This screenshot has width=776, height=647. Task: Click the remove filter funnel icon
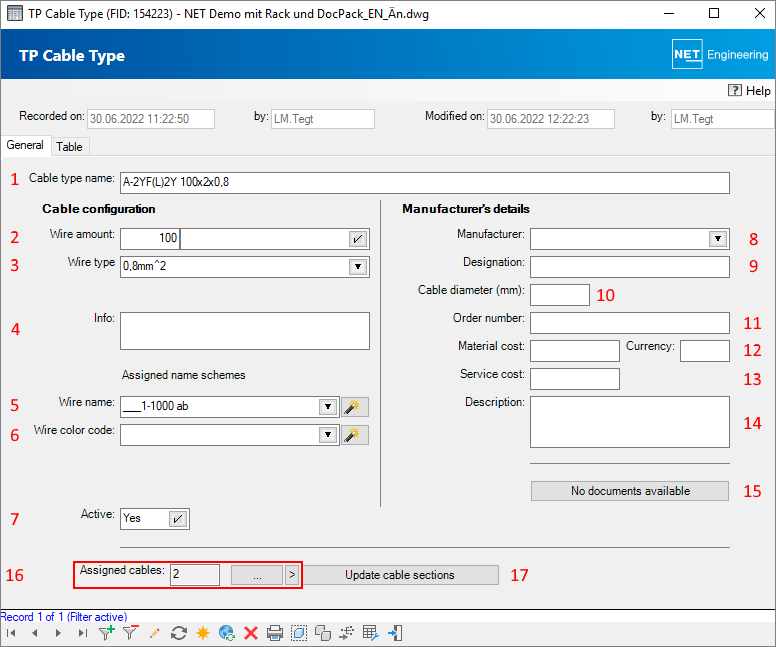[131, 633]
